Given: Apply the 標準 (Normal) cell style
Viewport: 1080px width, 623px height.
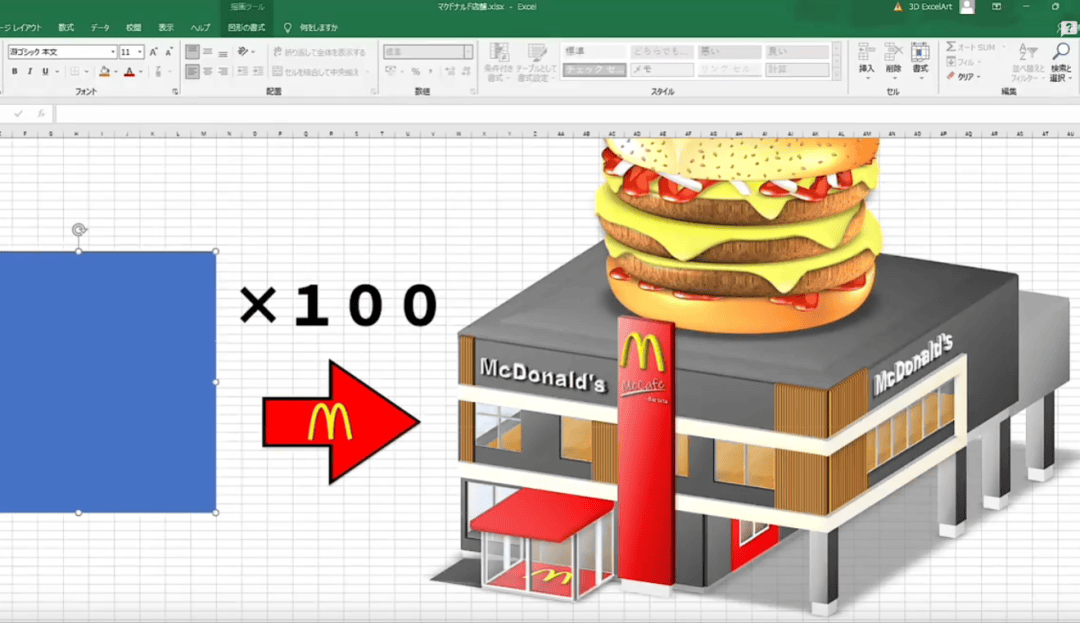Looking at the screenshot, I should tap(594, 52).
